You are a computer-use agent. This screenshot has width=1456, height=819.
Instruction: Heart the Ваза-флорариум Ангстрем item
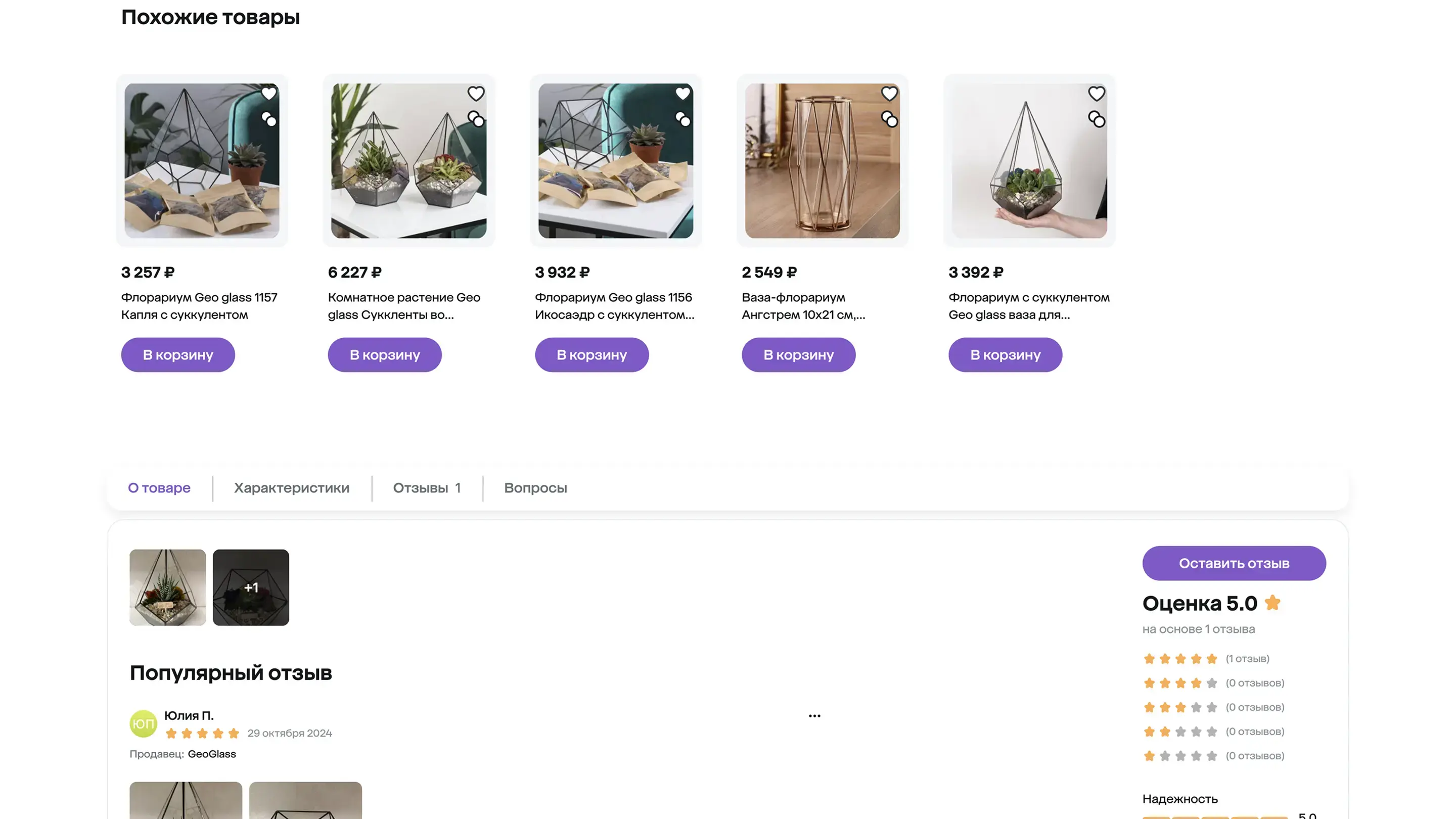tap(889, 93)
